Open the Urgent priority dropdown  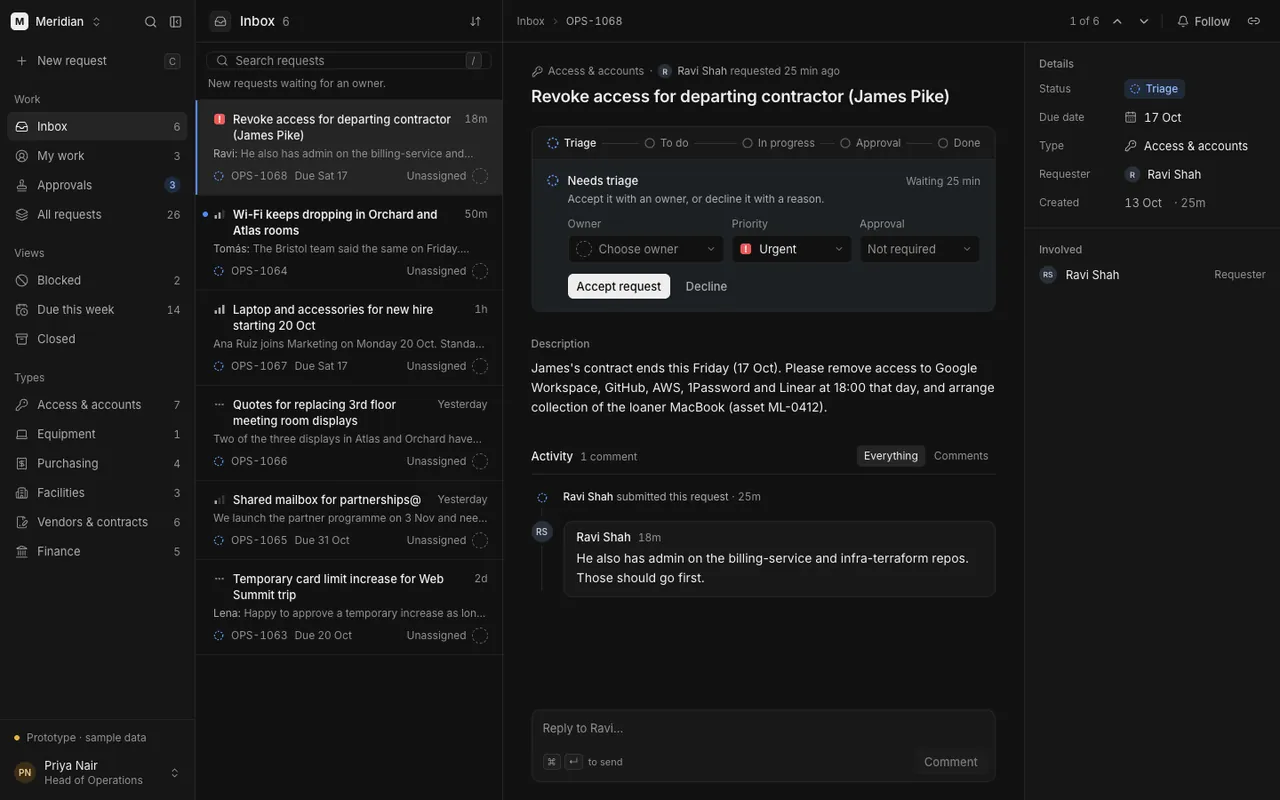(791, 249)
